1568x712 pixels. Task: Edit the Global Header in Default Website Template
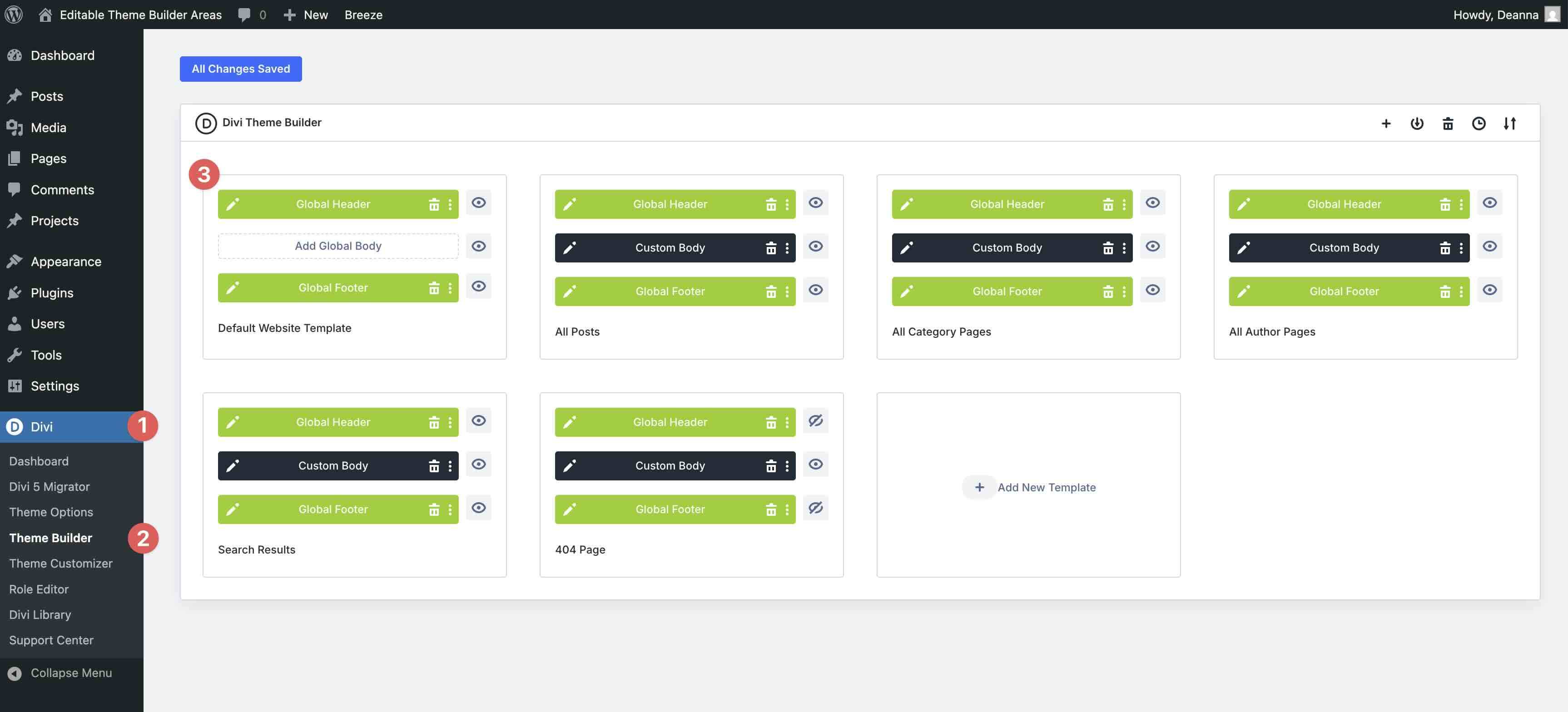[233, 204]
